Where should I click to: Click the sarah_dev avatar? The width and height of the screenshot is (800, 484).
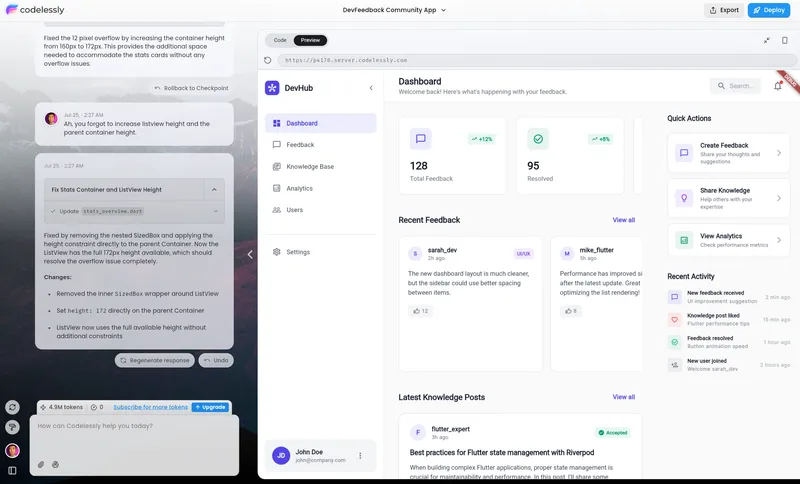[415, 253]
